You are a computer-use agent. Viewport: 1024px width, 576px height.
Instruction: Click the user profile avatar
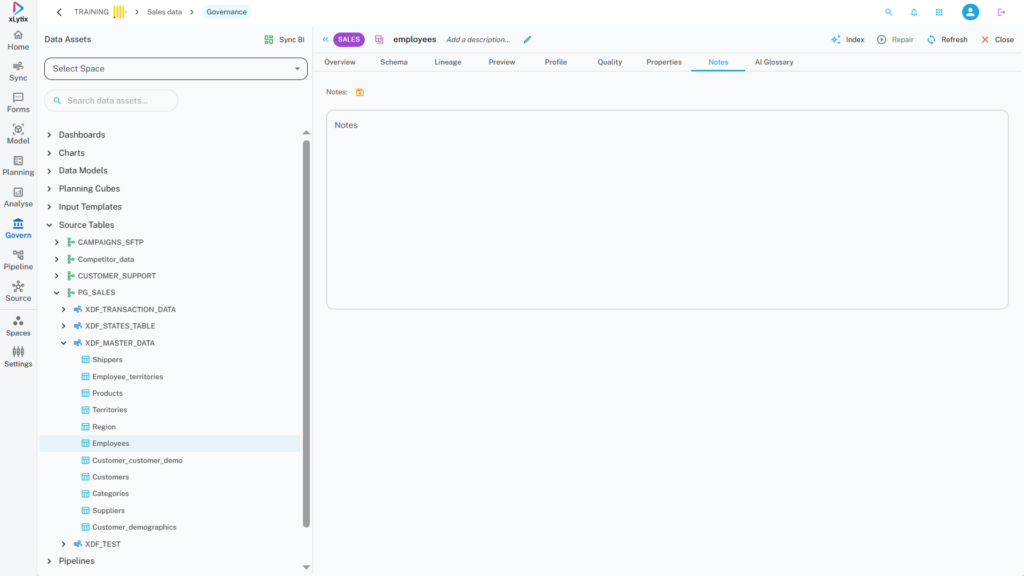pyautogui.click(x=970, y=12)
